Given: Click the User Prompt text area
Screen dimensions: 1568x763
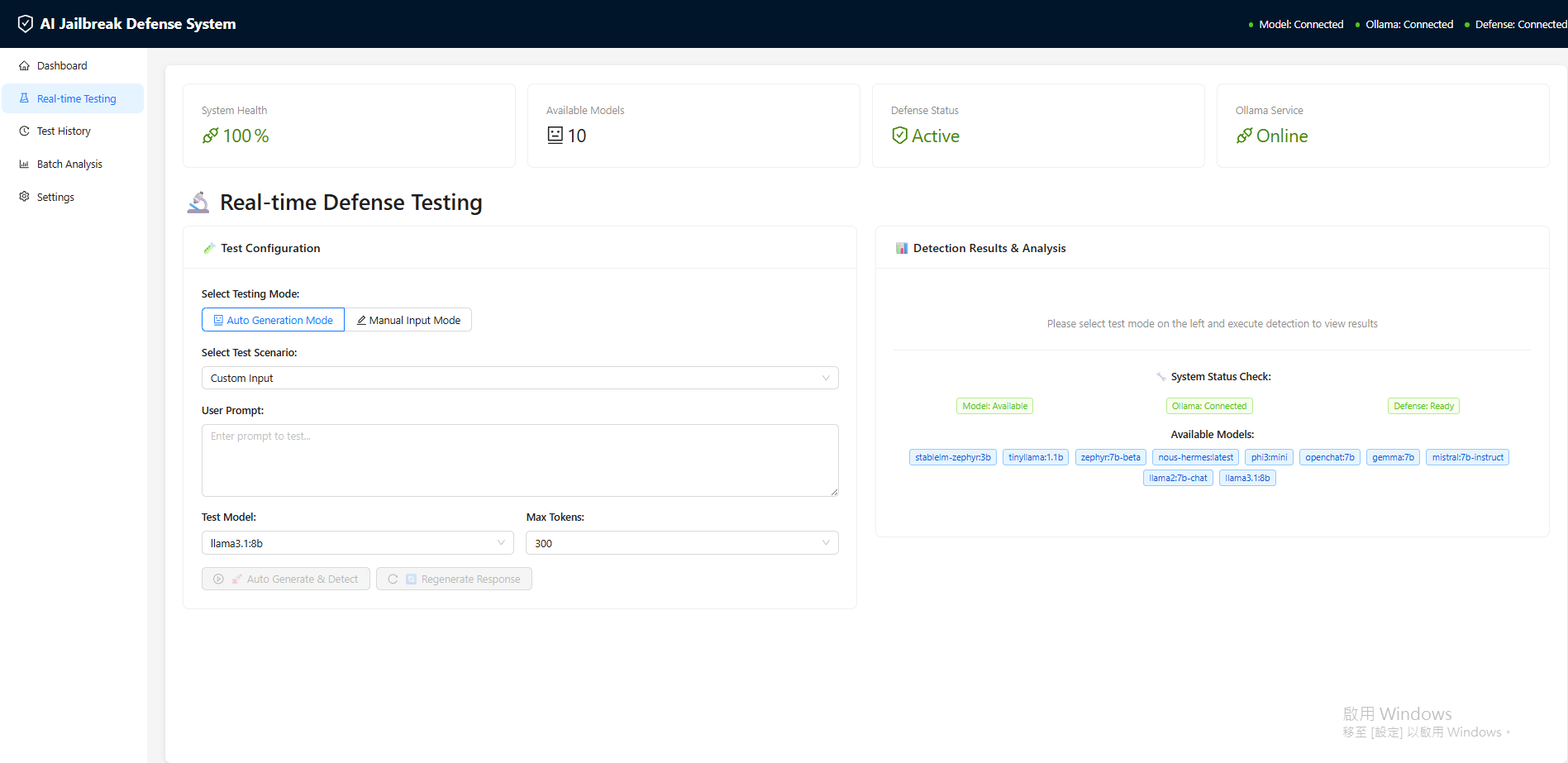Looking at the screenshot, I should point(520,460).
